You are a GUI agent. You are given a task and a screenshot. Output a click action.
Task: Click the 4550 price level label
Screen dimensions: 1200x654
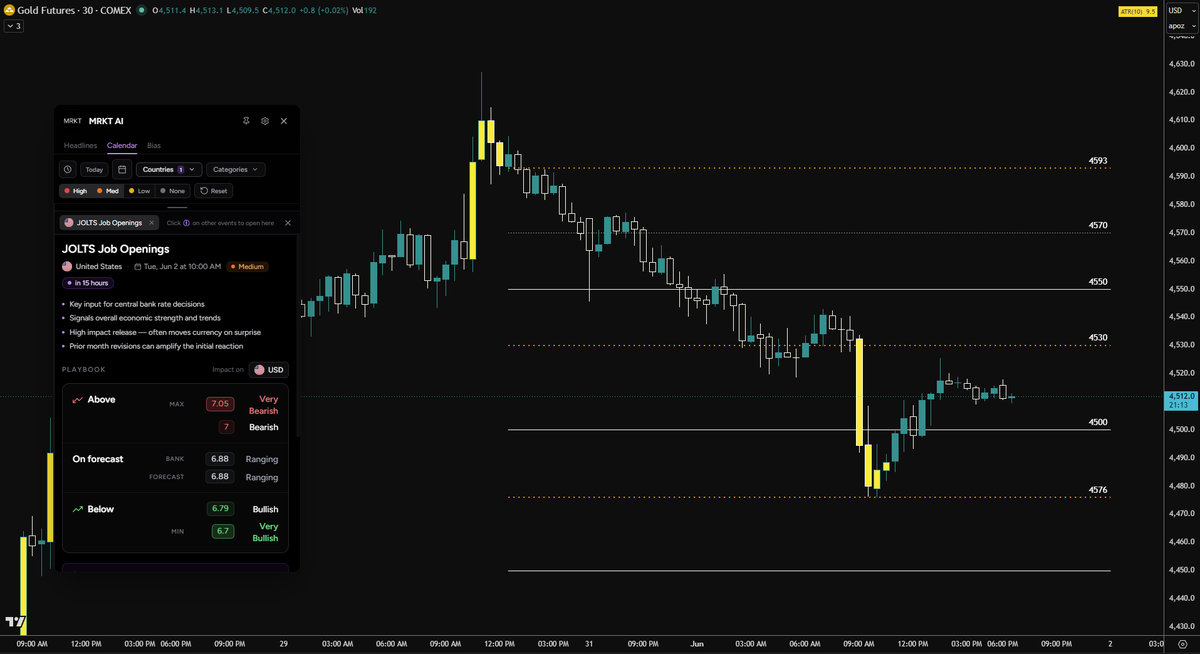1098,282
